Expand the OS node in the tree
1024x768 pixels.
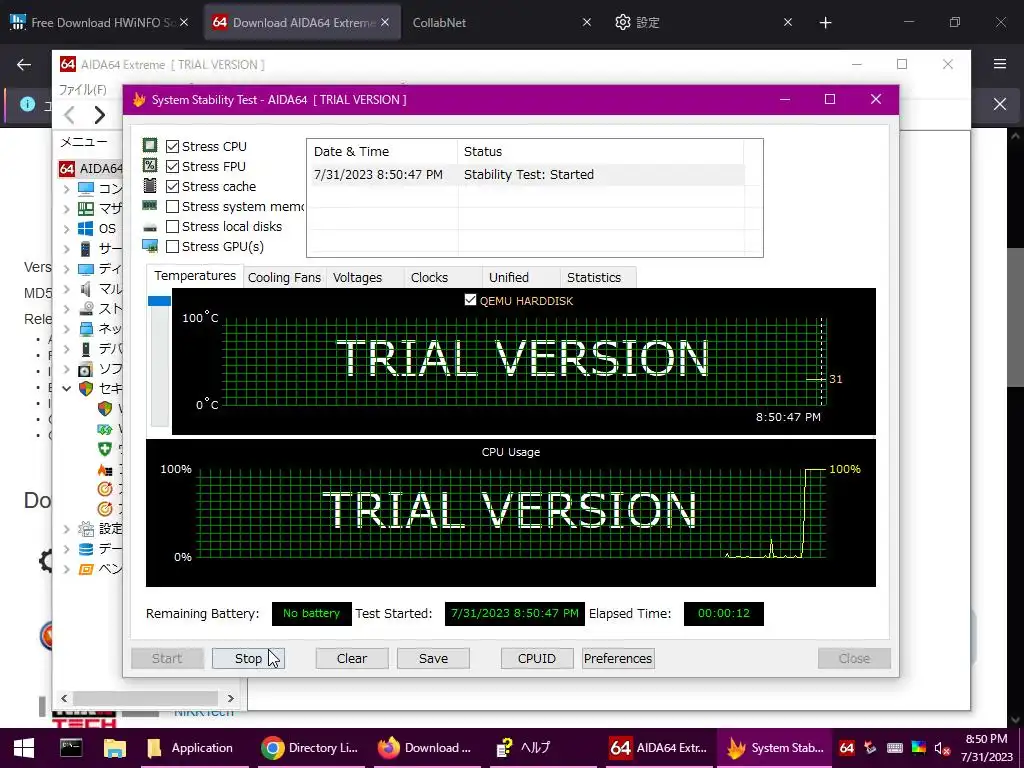click(66, 229)
